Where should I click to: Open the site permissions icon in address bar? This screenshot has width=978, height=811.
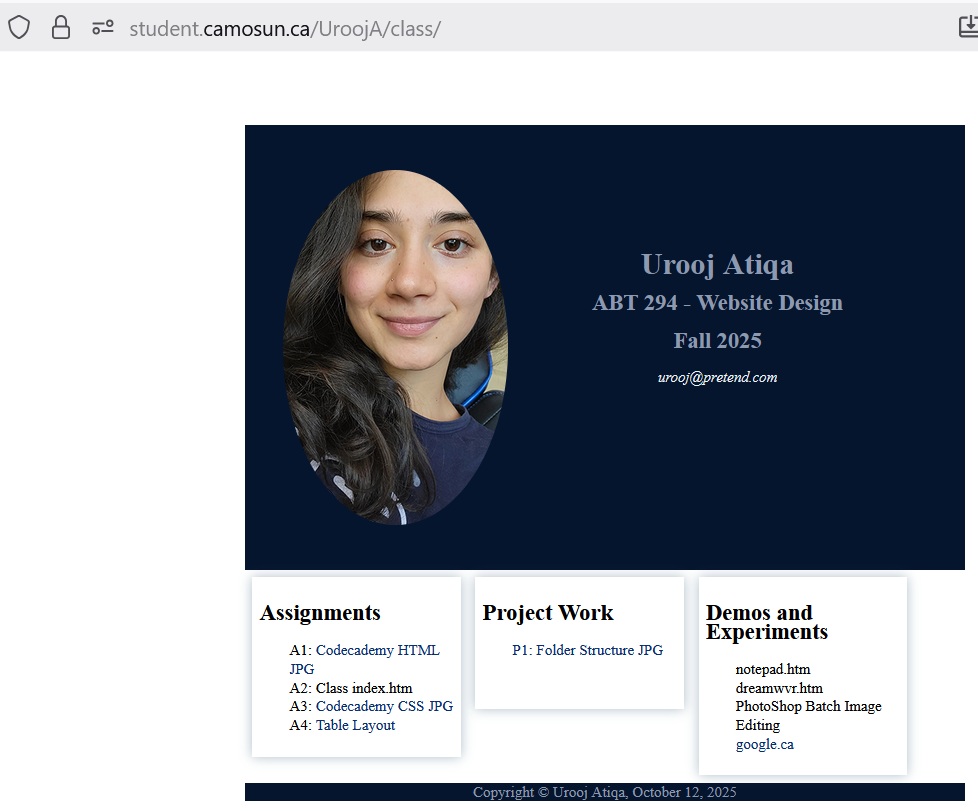pyautogui.click(x=103, y=28)
